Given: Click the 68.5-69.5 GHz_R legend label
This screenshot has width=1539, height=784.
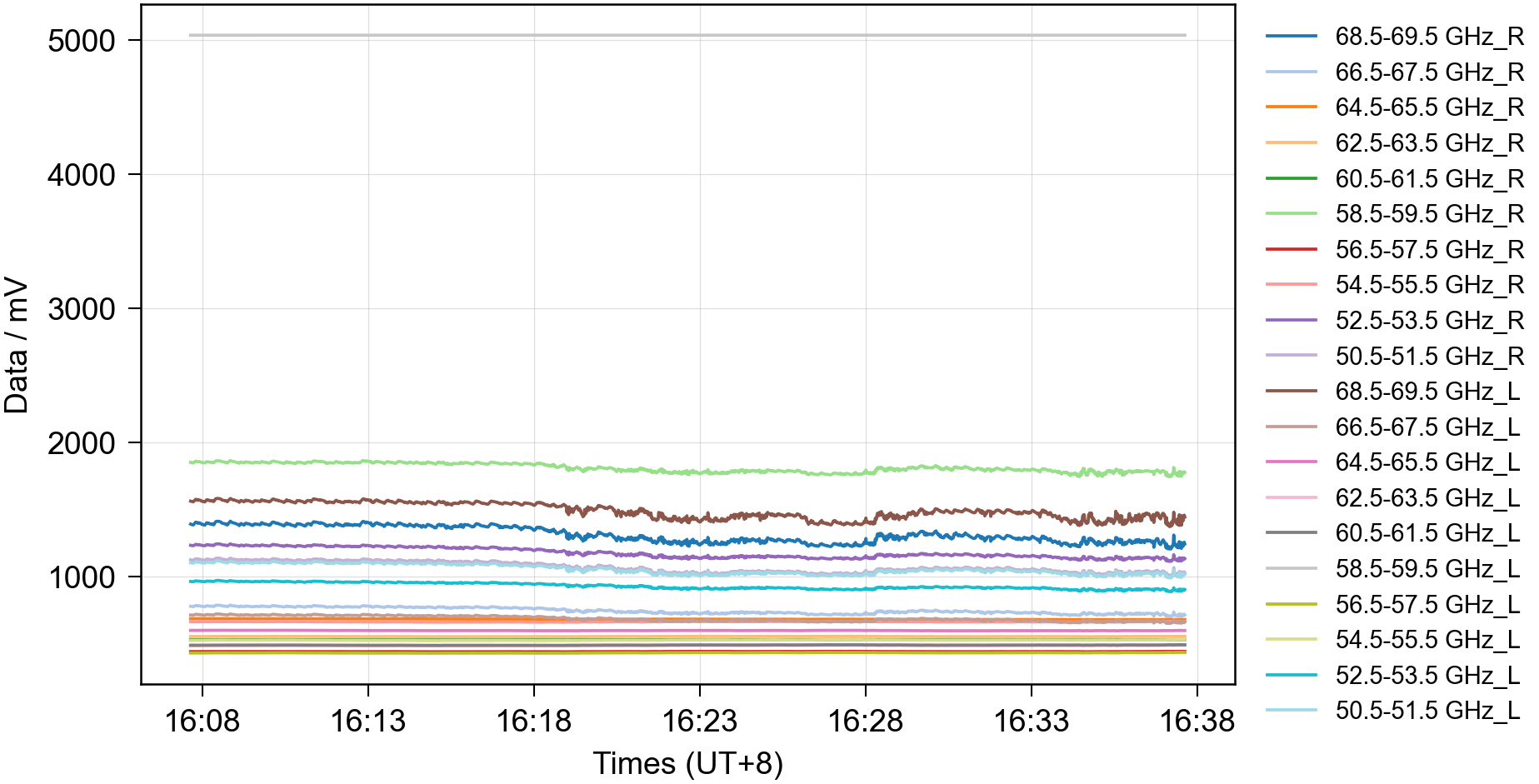Looking at the screenshot, I should pos(1428,37).
